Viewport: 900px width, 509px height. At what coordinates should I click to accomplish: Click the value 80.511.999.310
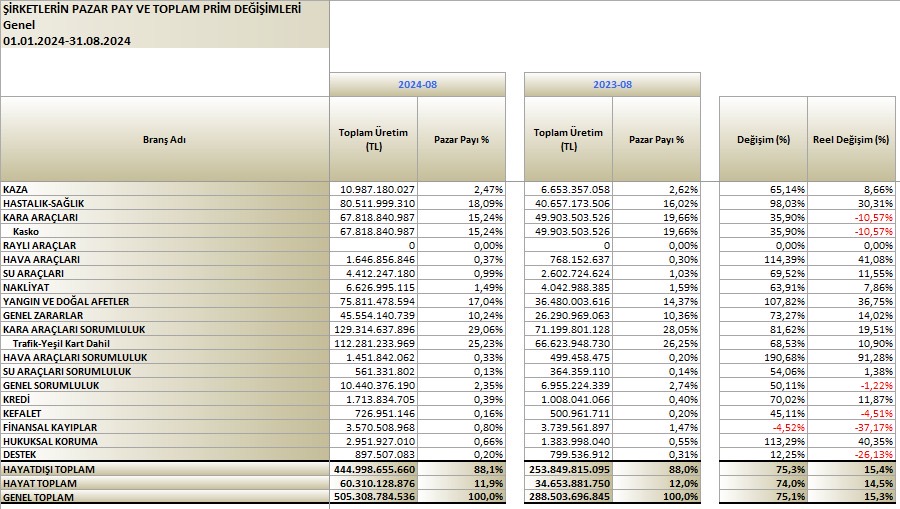coord(377,203)
